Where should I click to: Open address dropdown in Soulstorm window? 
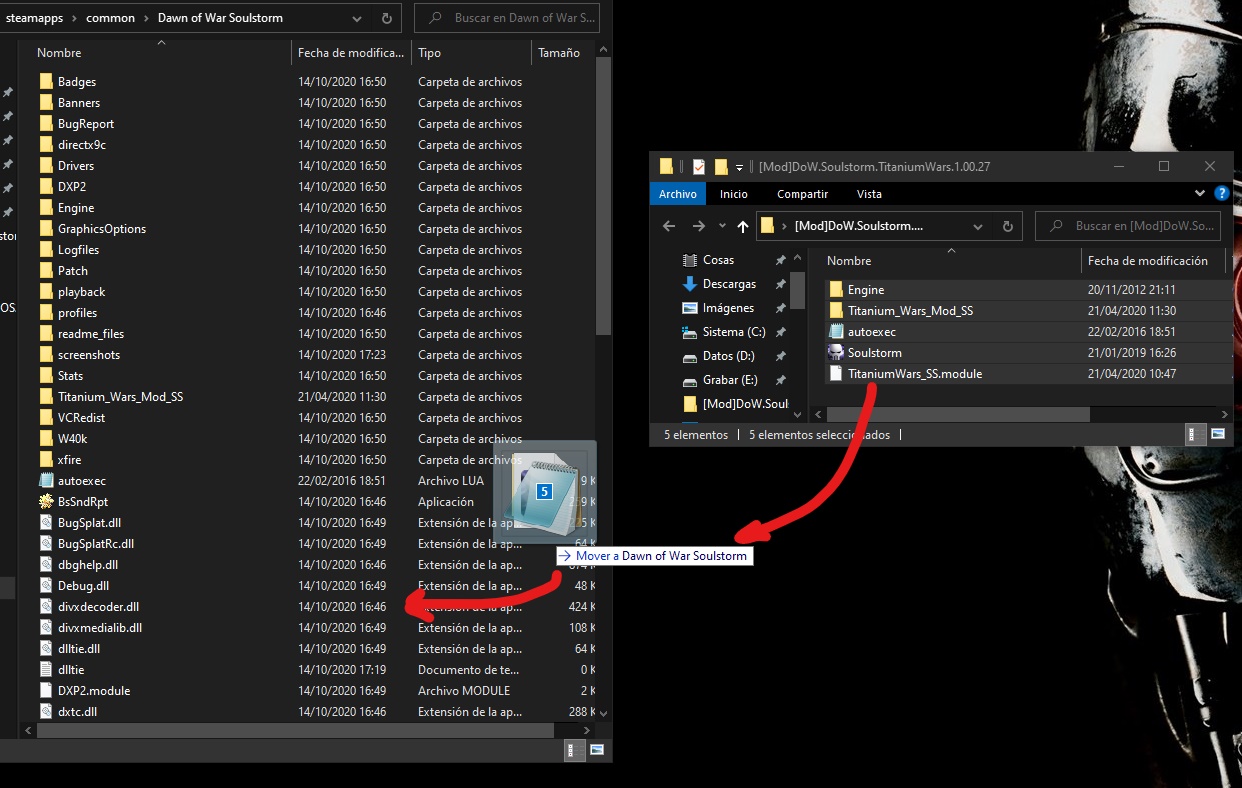pyautogui.click(x=359, y=18)
